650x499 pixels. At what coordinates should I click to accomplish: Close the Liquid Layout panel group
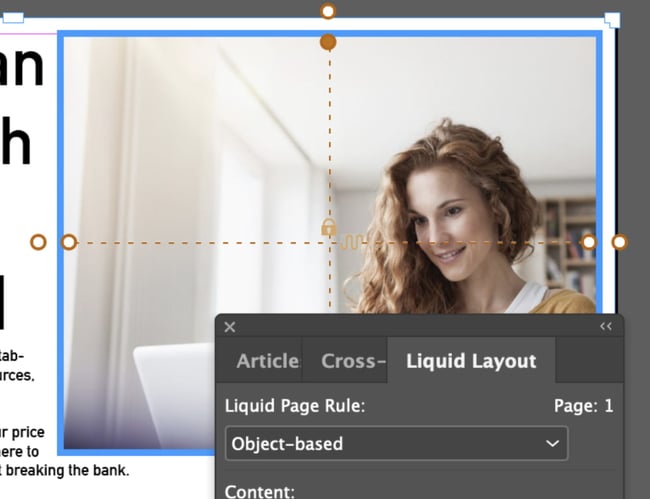point(230,327)
